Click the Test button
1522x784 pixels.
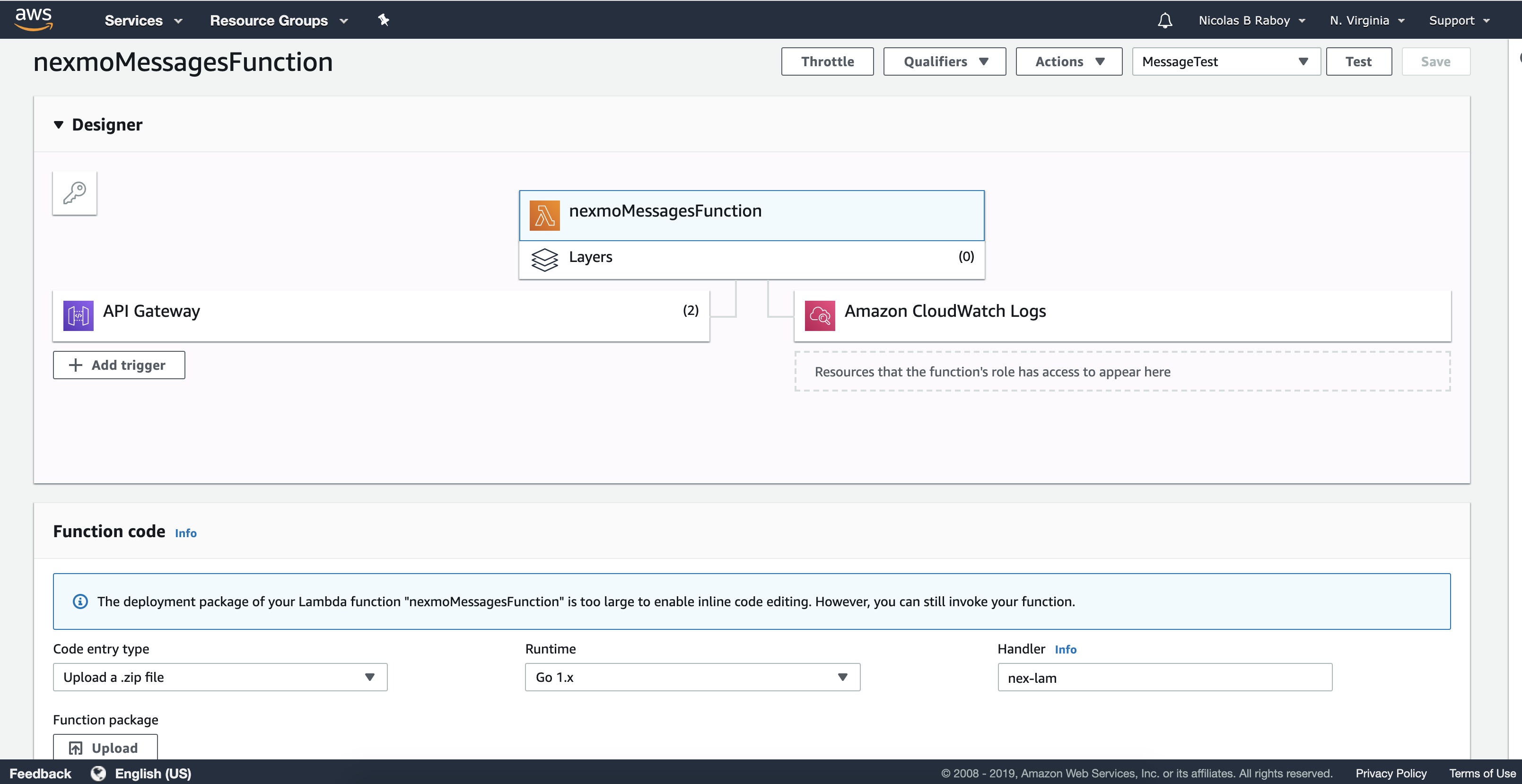pos(1358,61)
